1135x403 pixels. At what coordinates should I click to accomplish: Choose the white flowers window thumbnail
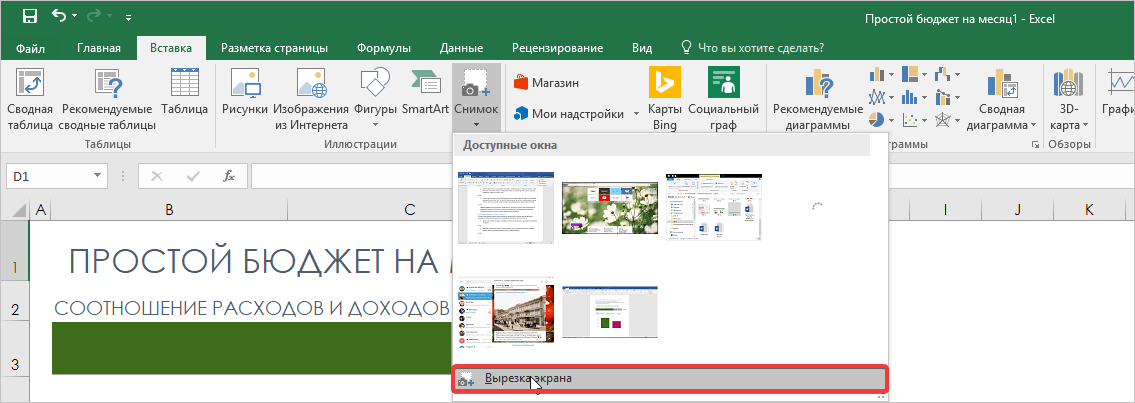click(x=609, y=208)
